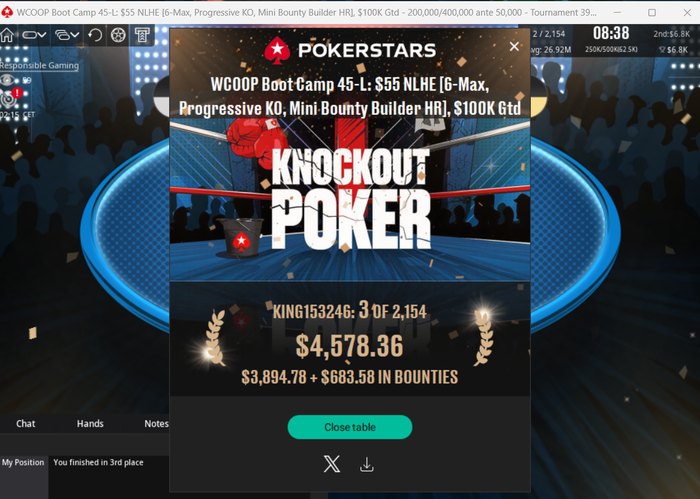The width and height of the screenshot is (700, 499).
Task: Expand the stacked tables layout dropdown
Action: tap(67, 35)
